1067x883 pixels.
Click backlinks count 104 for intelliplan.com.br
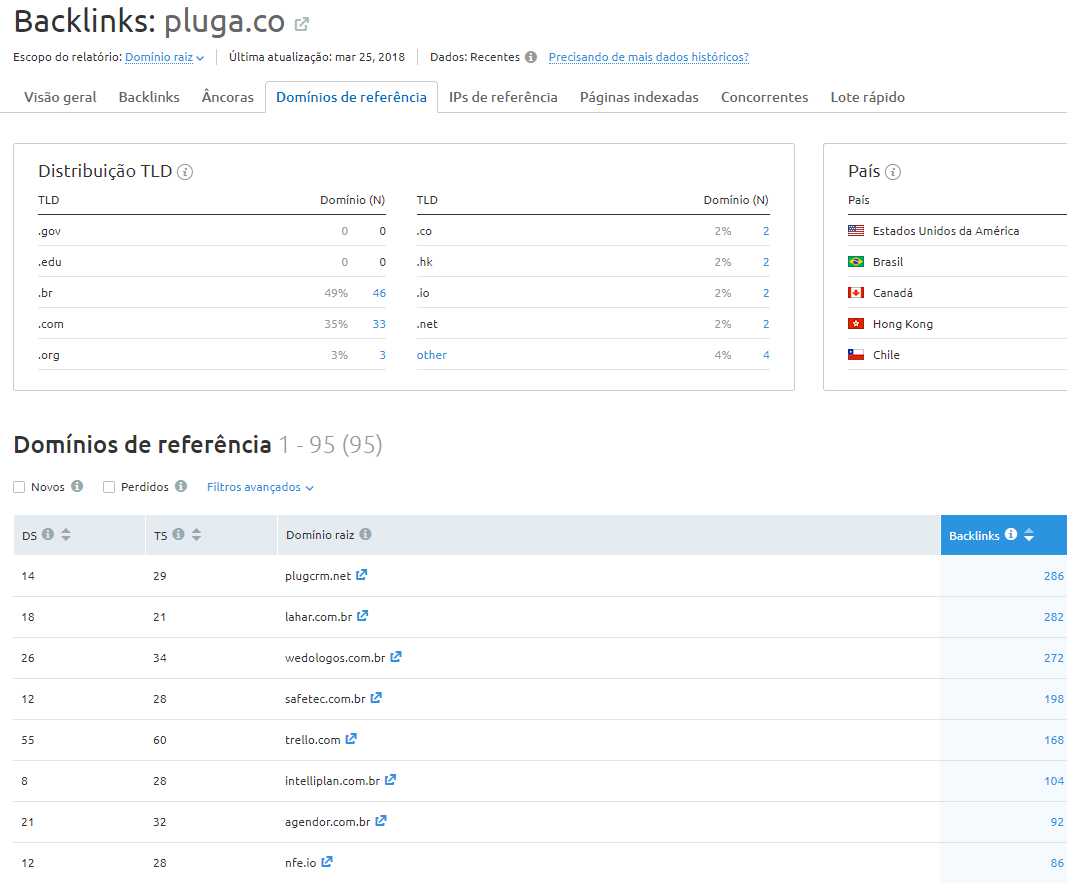tap(1053, 781)
